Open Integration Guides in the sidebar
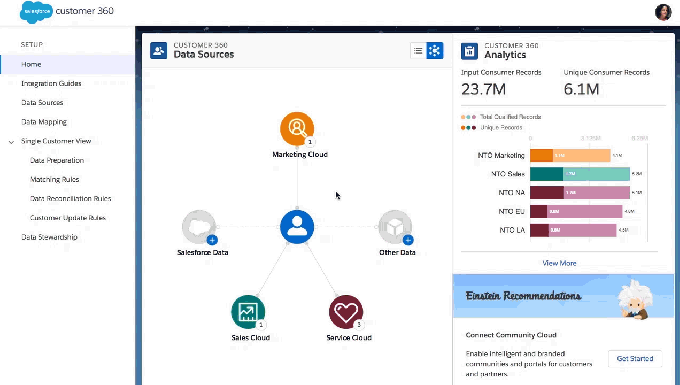 point(51,83)
